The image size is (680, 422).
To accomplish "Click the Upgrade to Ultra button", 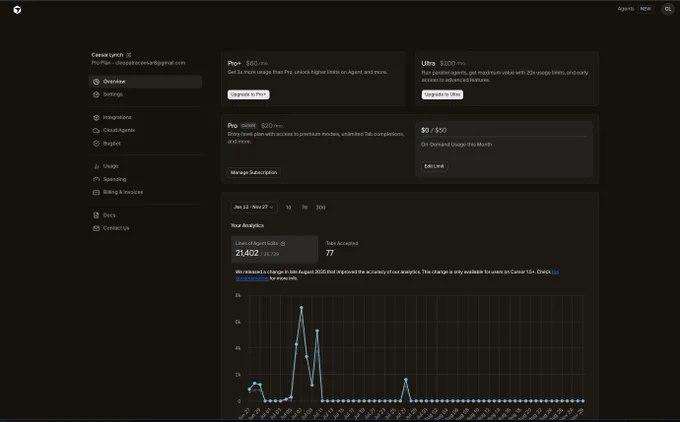I will [442, 95].
